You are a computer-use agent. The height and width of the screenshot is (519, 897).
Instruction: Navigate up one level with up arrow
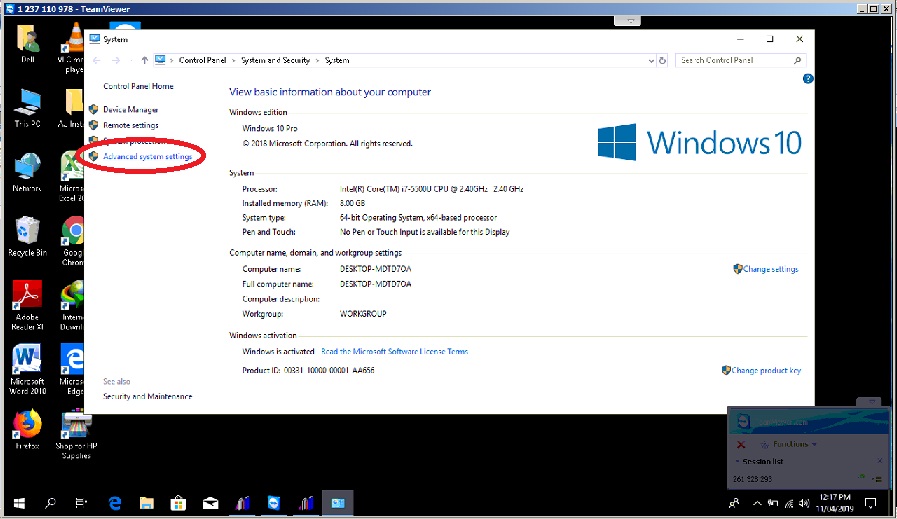click(x=145, y=61)
